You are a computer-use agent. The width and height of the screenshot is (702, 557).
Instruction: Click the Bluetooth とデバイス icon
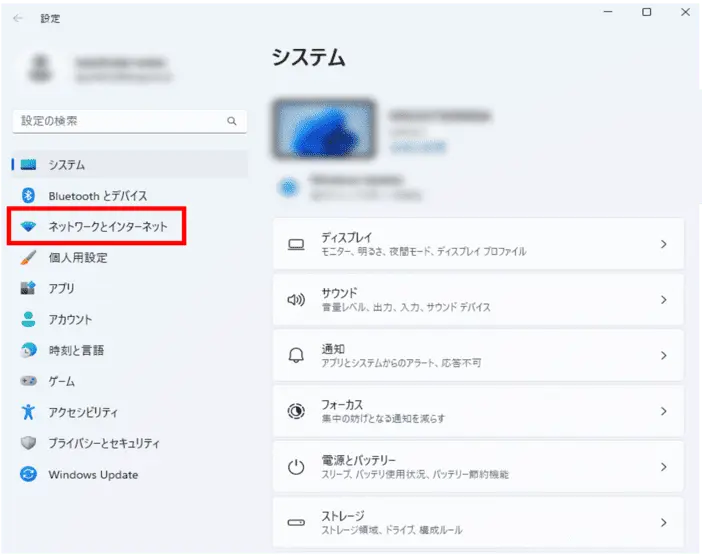coord(28,196)
